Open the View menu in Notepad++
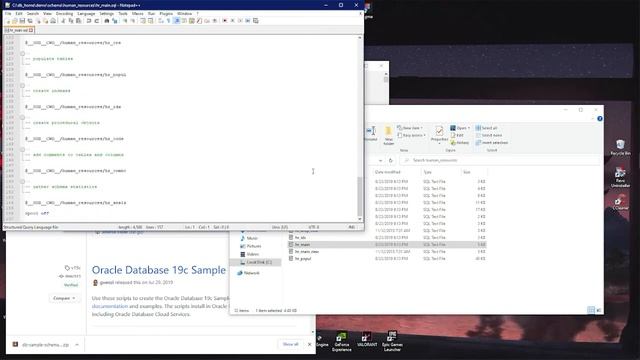The image size is (640, 360). (x=47, y=13)
